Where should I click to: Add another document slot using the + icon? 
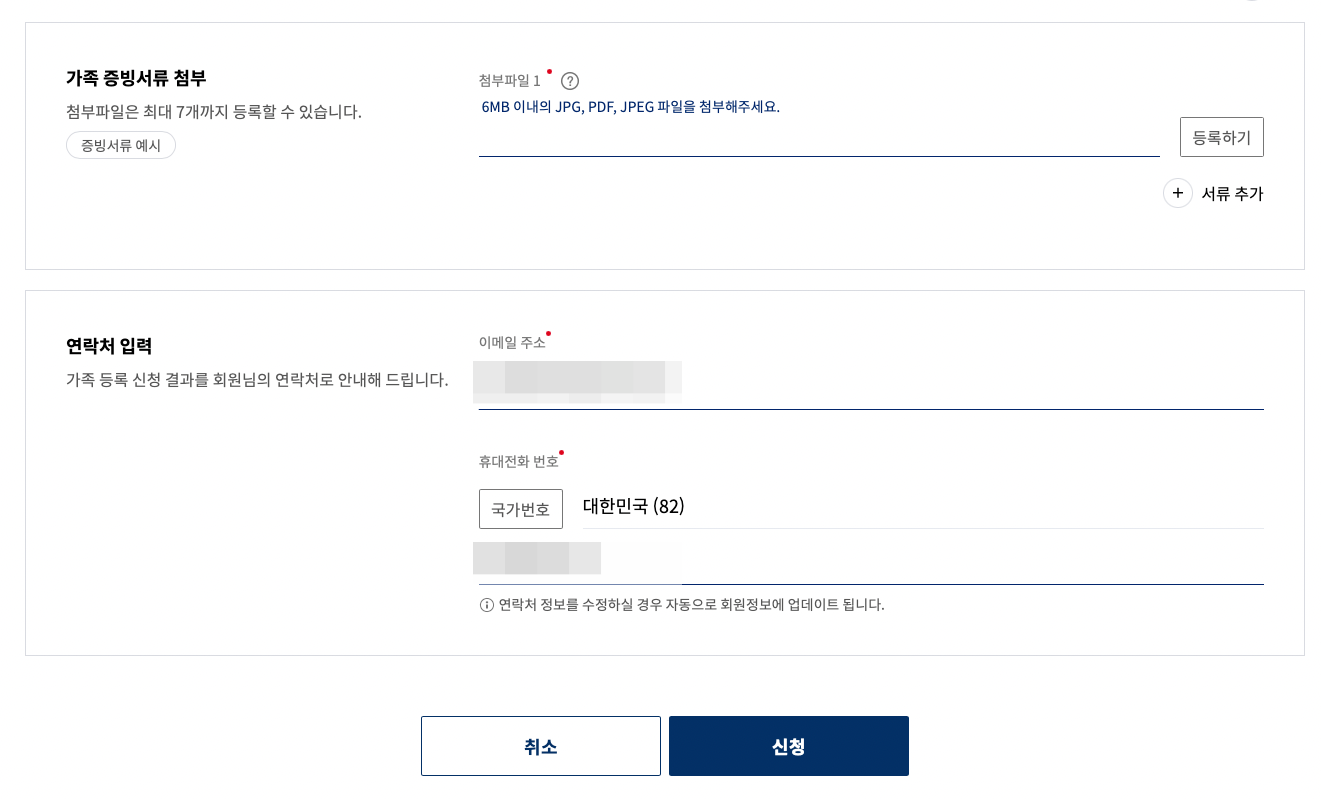point(1178,193)
